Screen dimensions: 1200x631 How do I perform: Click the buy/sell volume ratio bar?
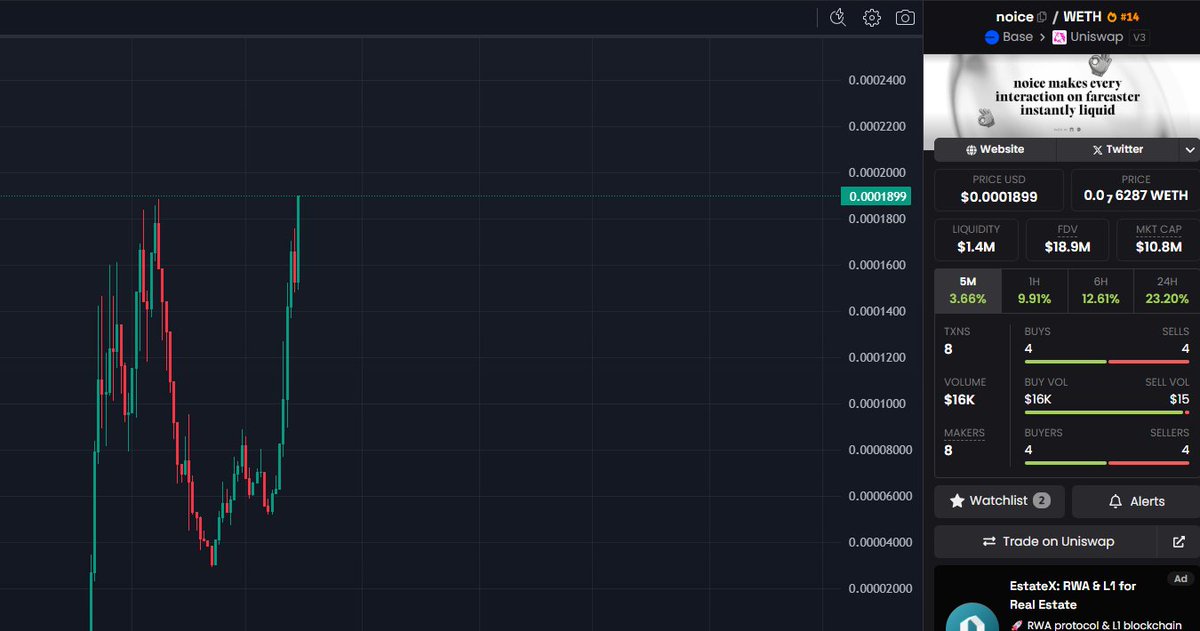(x=1107, y=412)
